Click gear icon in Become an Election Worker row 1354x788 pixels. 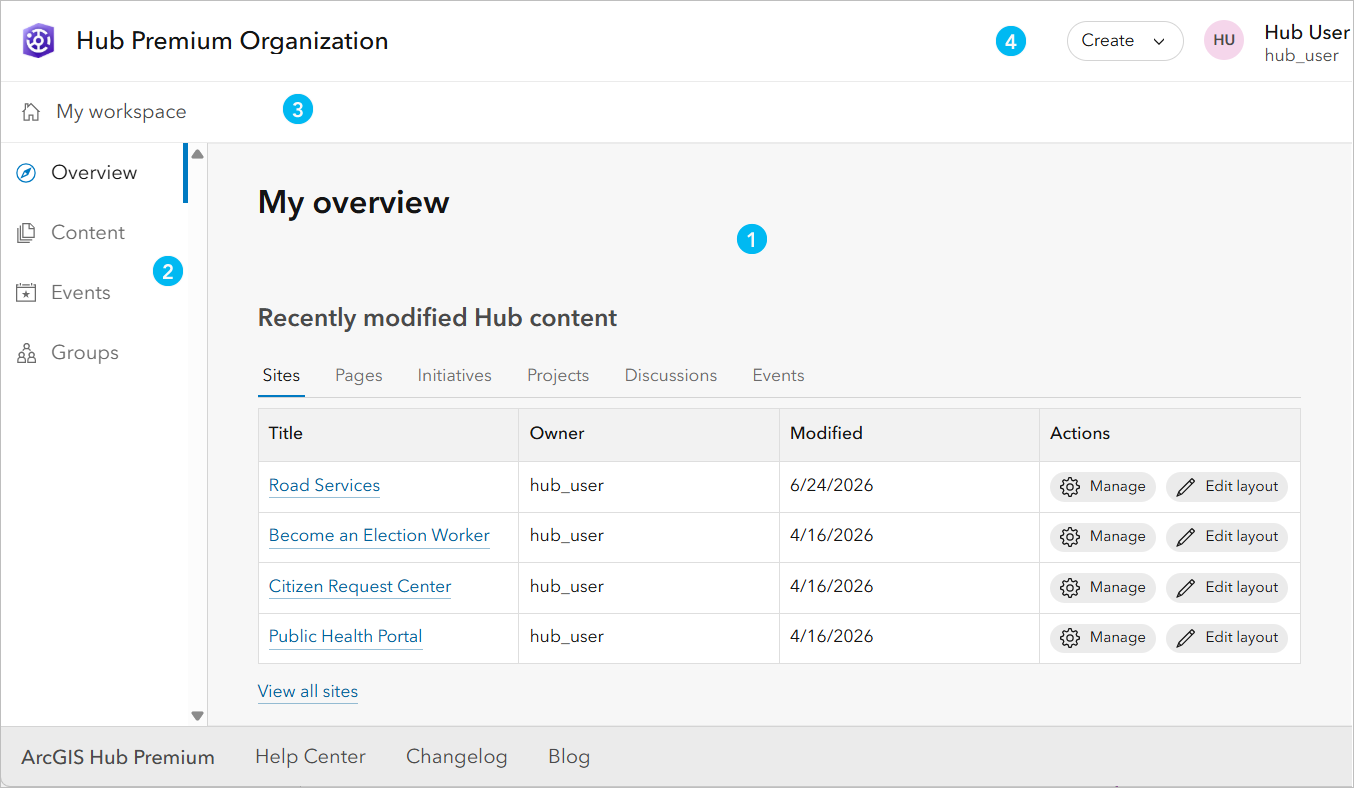(x=1070, y=537)
